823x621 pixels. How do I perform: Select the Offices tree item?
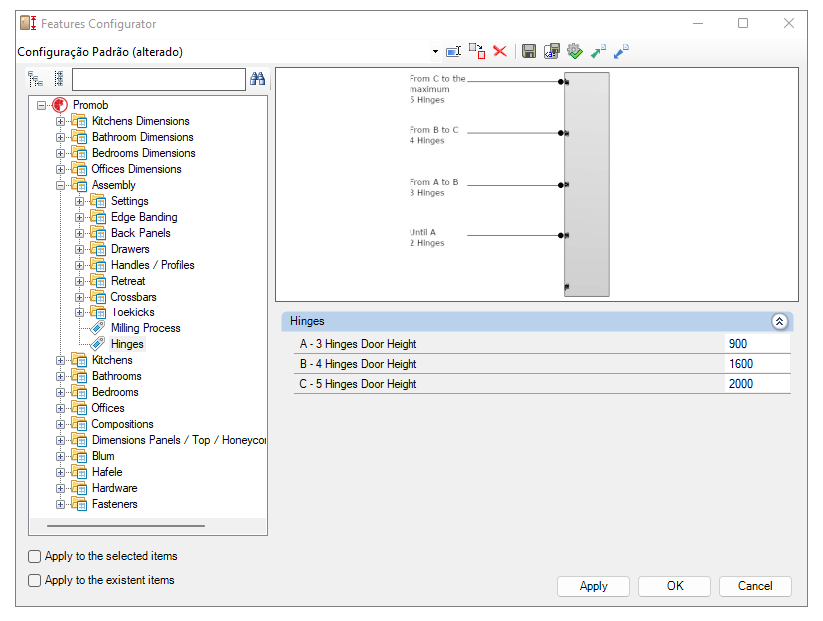tap(108, 408)
